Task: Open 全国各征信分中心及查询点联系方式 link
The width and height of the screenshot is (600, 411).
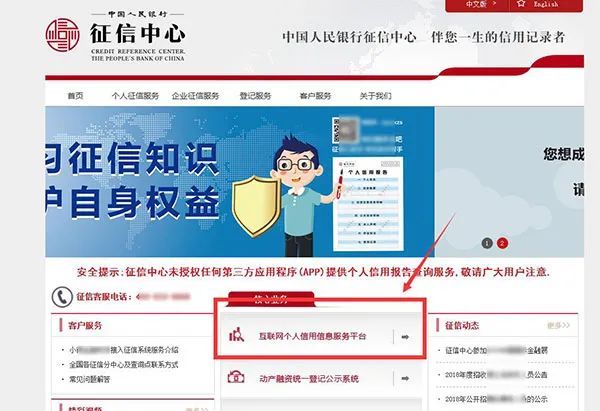Action: 124,365
